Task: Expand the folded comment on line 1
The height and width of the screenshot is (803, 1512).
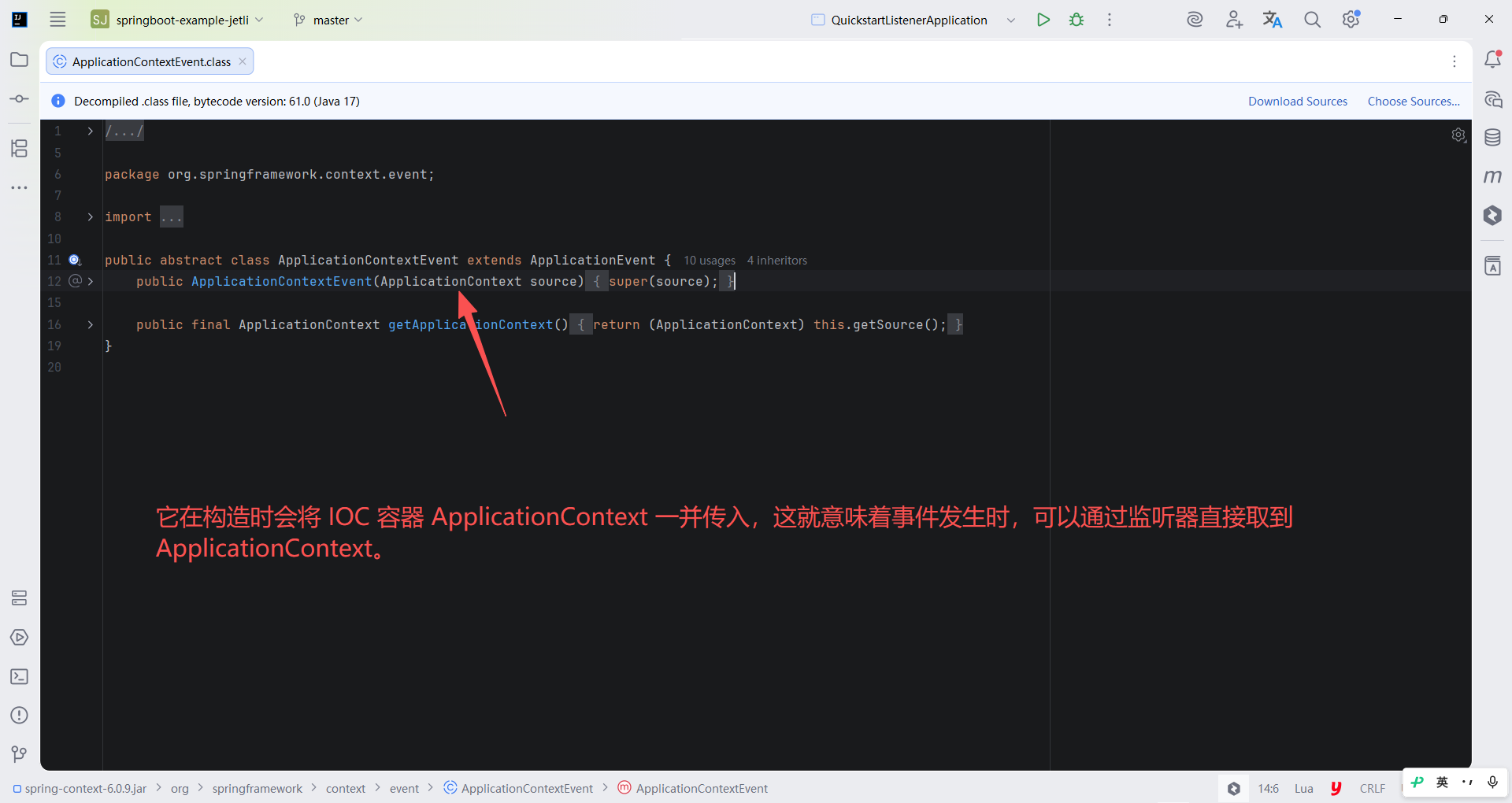Action: tap(91, 131)
